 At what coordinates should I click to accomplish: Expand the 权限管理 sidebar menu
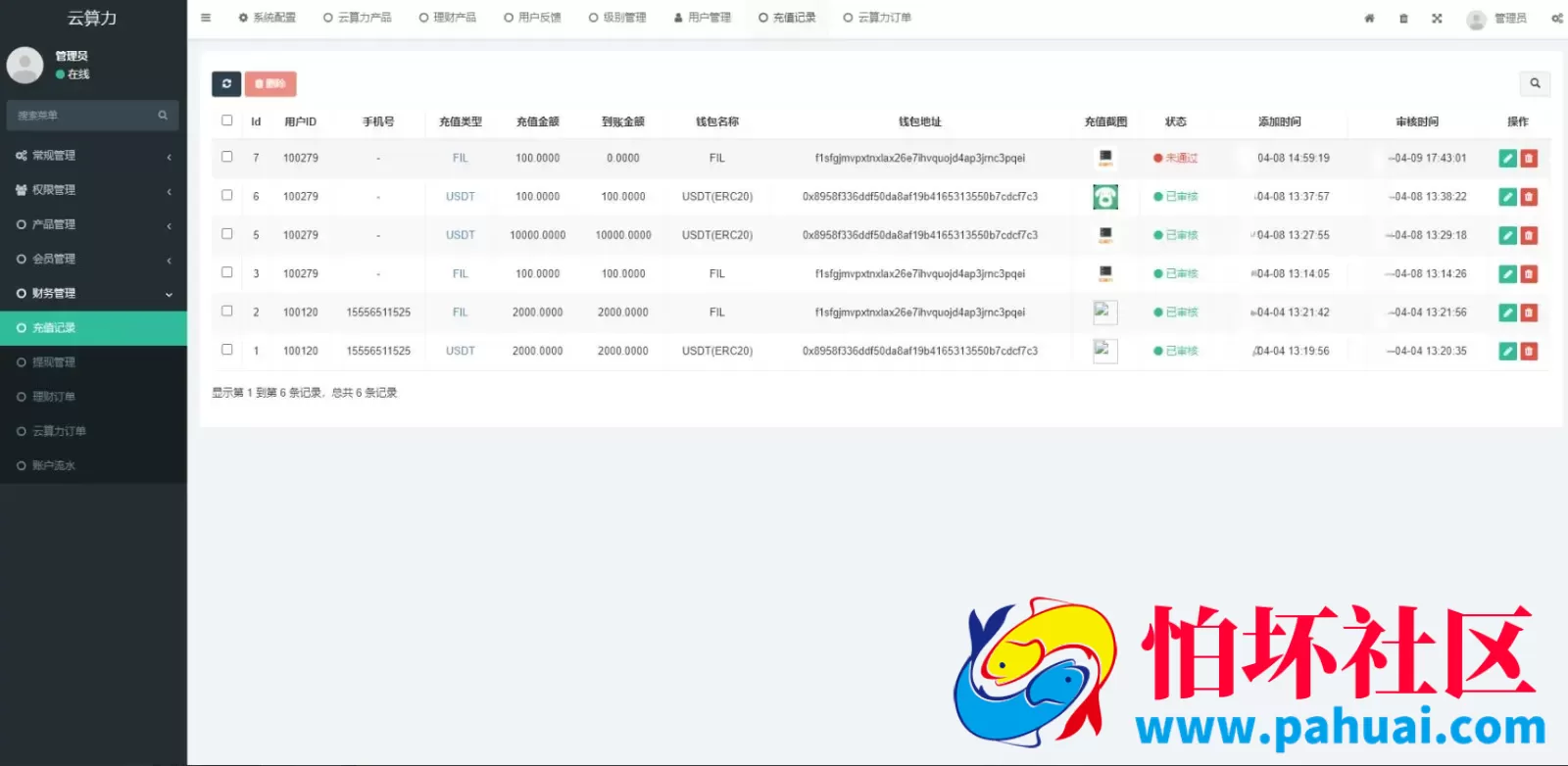[93, 190]
